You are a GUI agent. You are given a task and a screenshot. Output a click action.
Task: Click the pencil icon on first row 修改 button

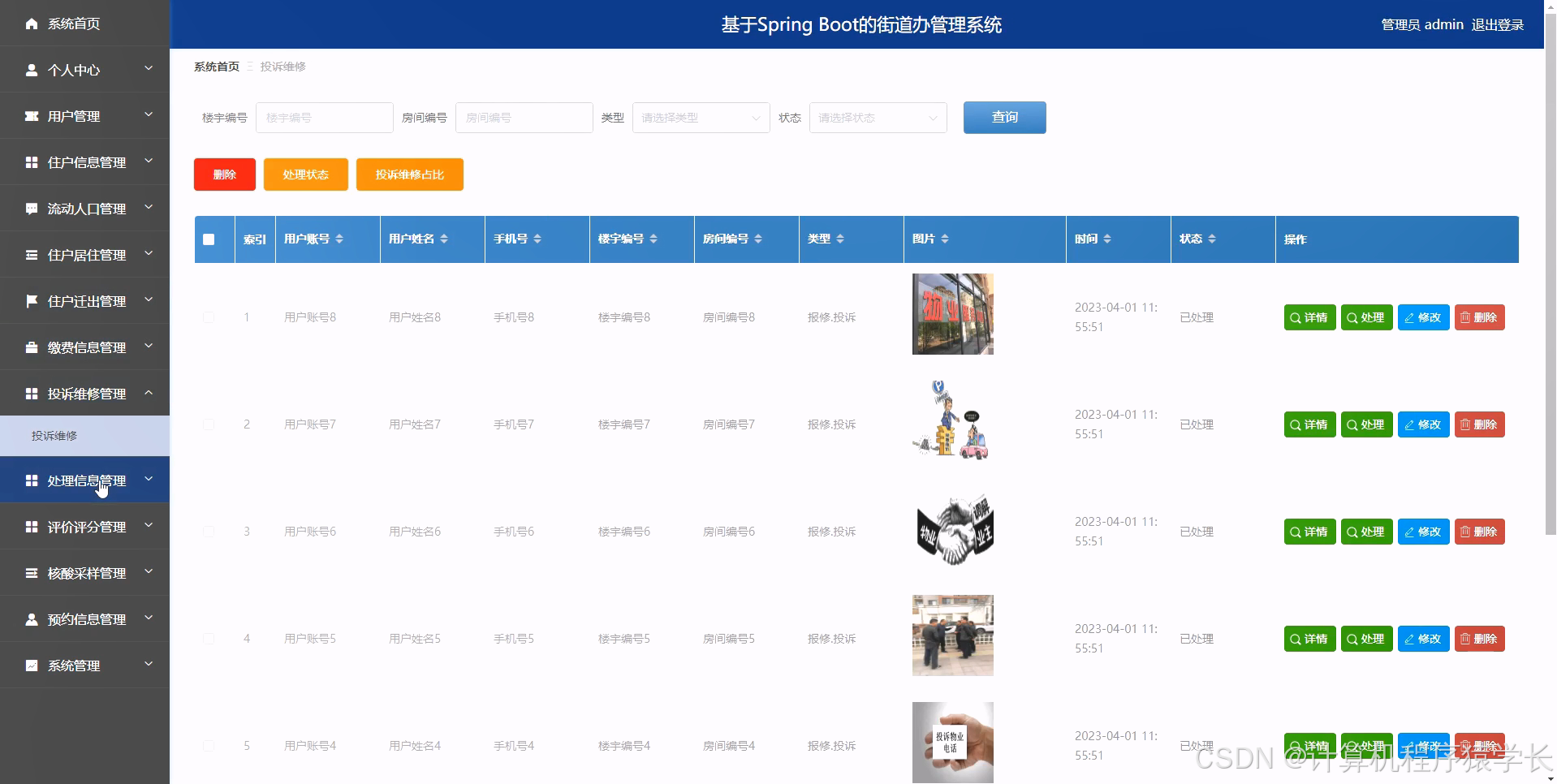click(1411, 317)
